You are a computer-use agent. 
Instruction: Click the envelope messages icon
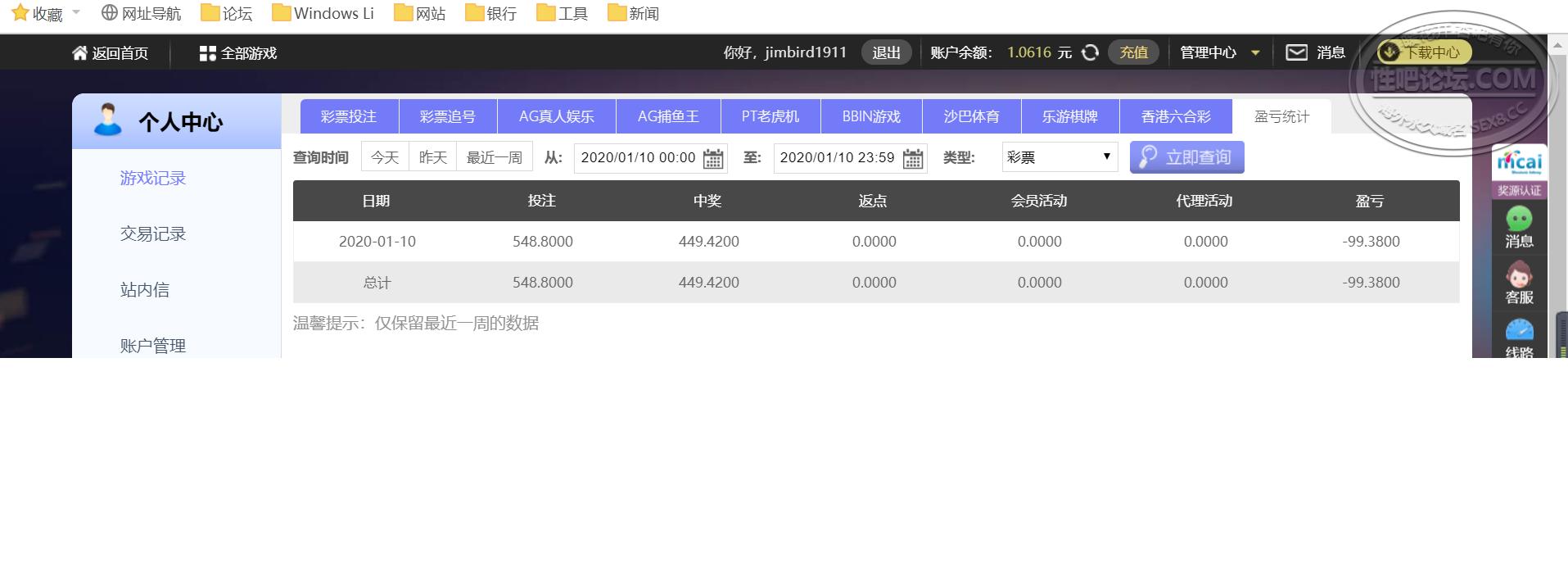click(x=1296, y=52)
